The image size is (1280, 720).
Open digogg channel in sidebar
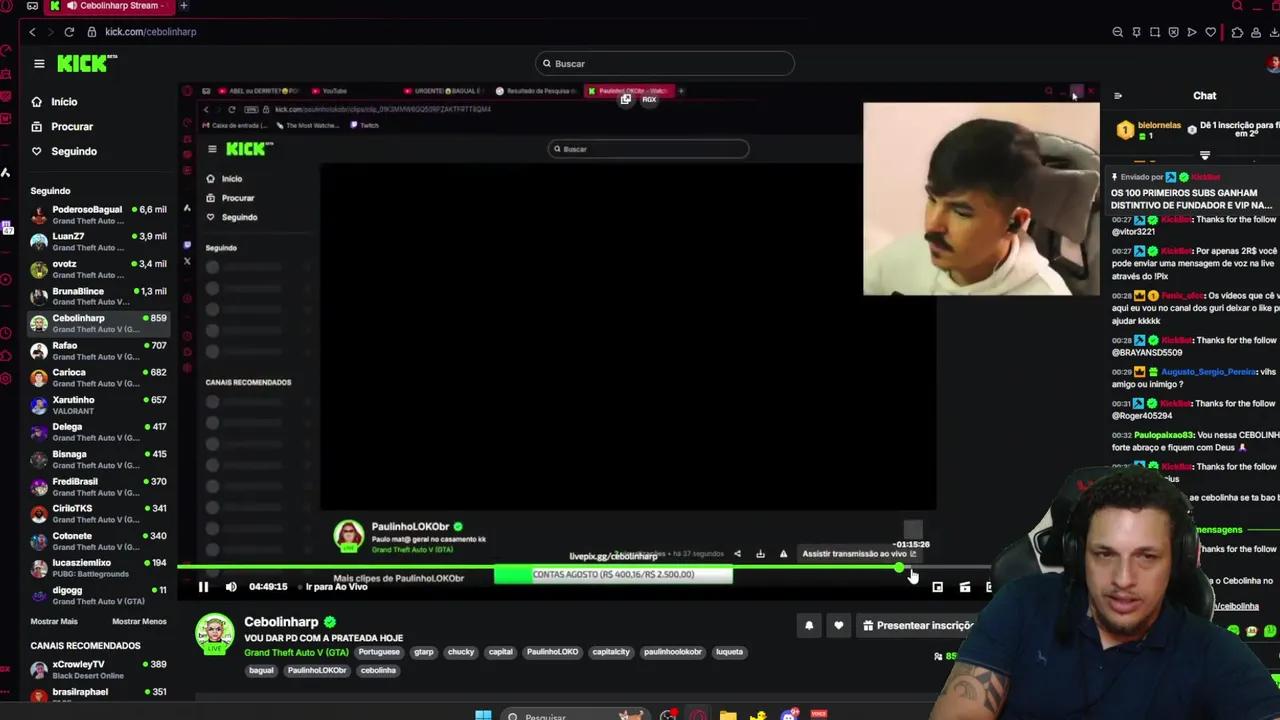coord(98,596)
